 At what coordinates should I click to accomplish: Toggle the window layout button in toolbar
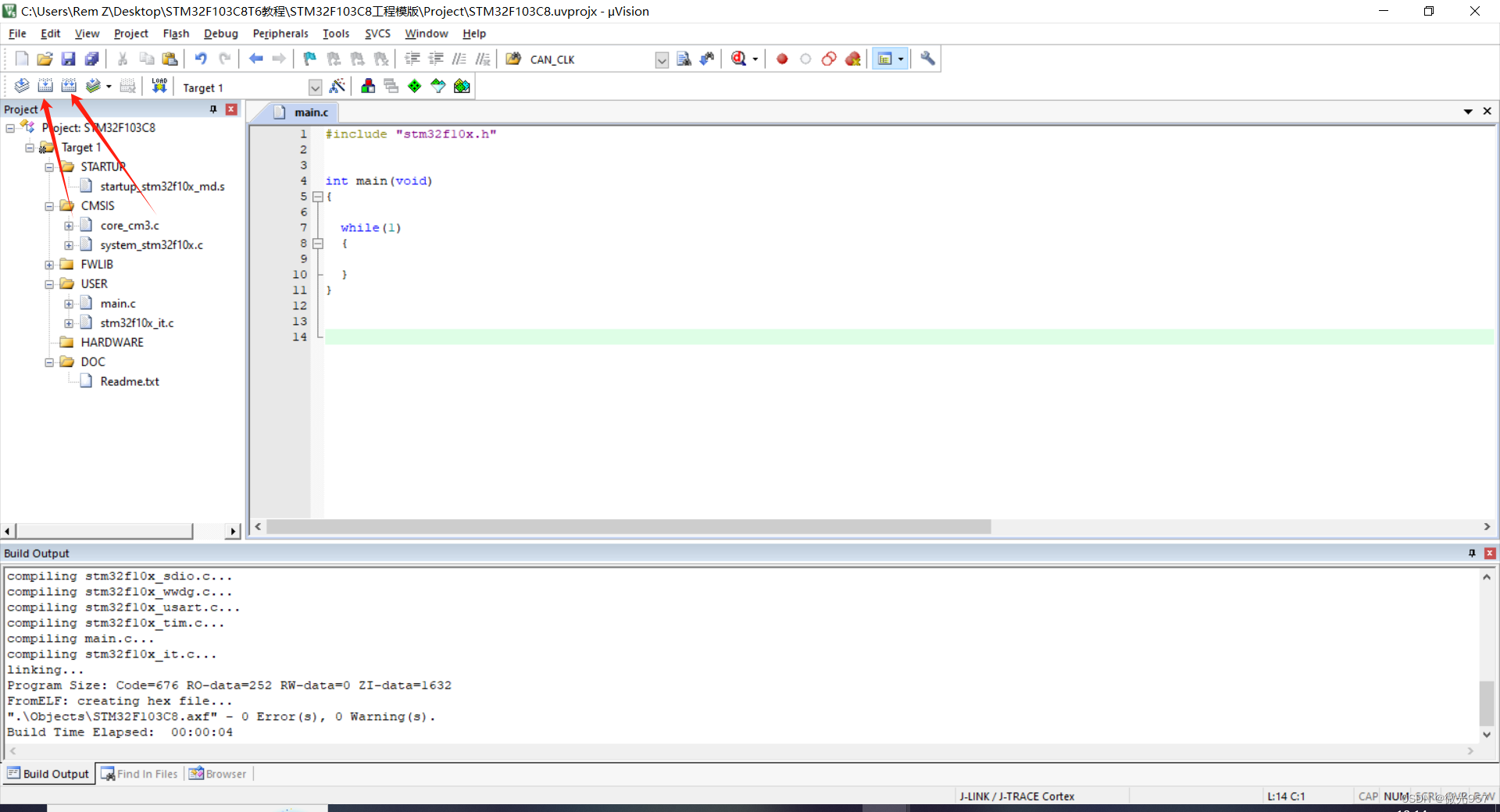point(885,59)
